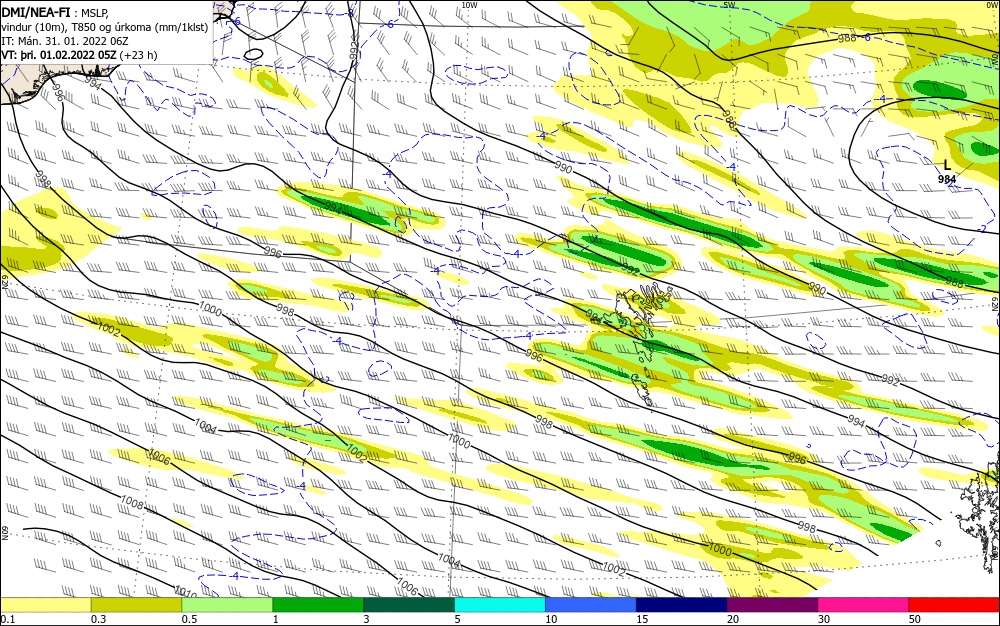Click the '0.1' legend value
Screen dimensions: 1000x626
(x=8, y=619)
